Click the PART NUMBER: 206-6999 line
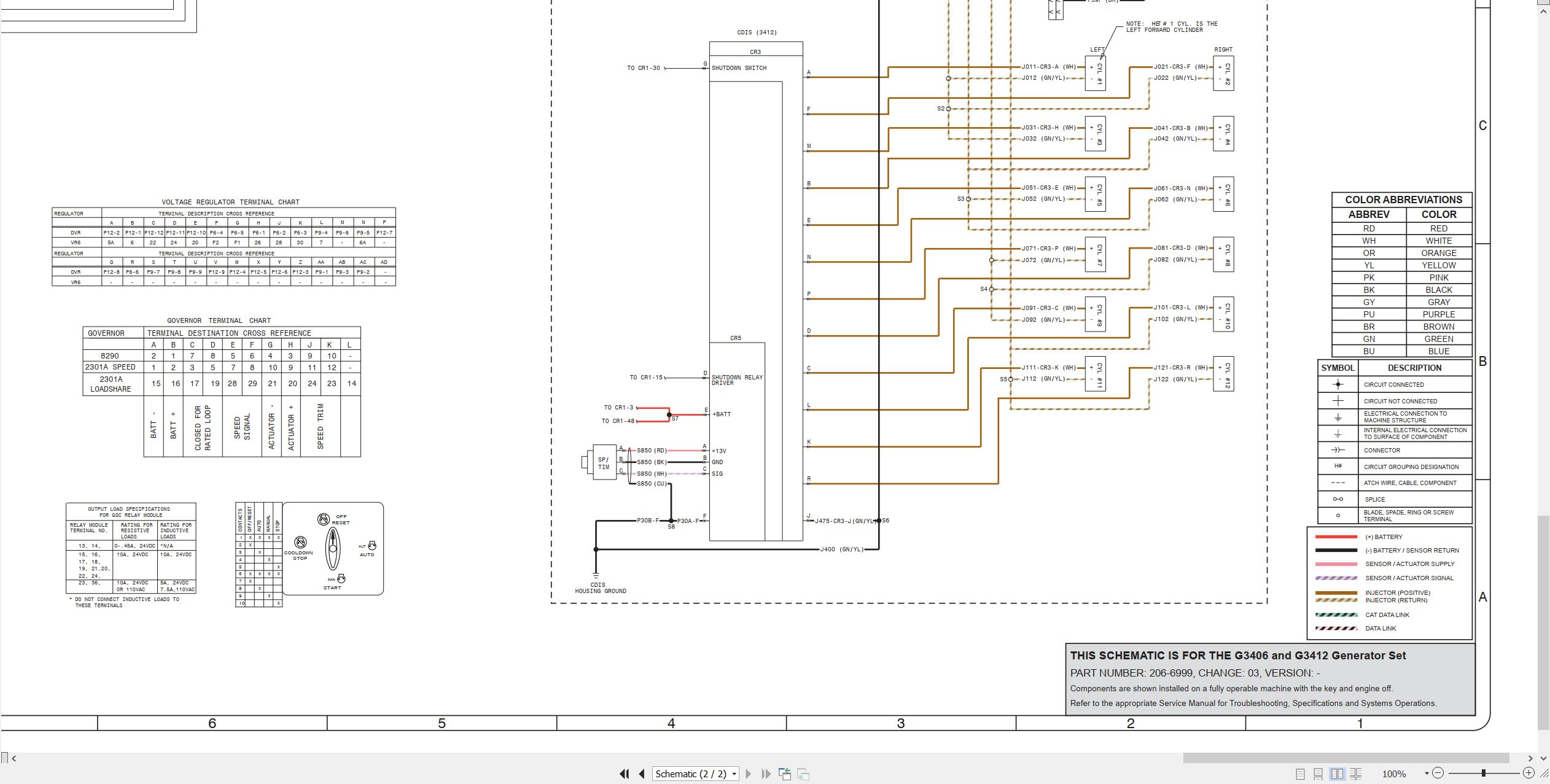The width and height of the screenshot is (1550, 784). [1195, 673]
